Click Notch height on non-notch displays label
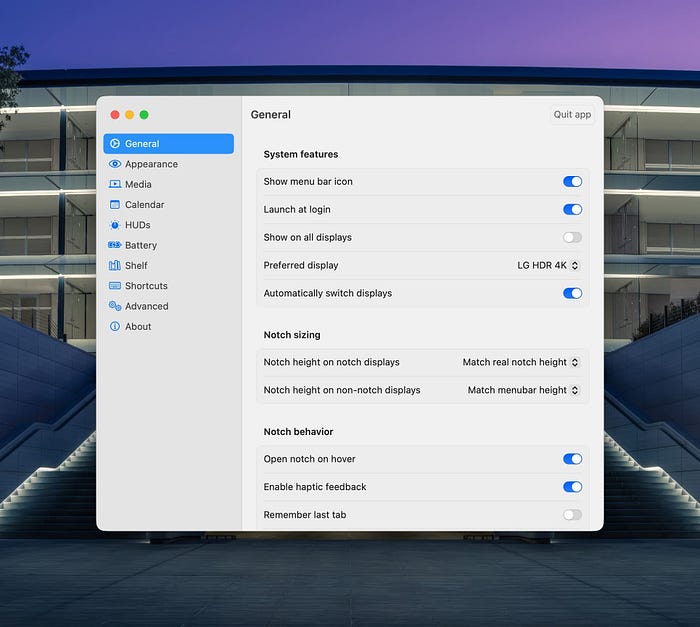Image resolution: width=700 pixels, height=627 pixels. coord(342,390)
